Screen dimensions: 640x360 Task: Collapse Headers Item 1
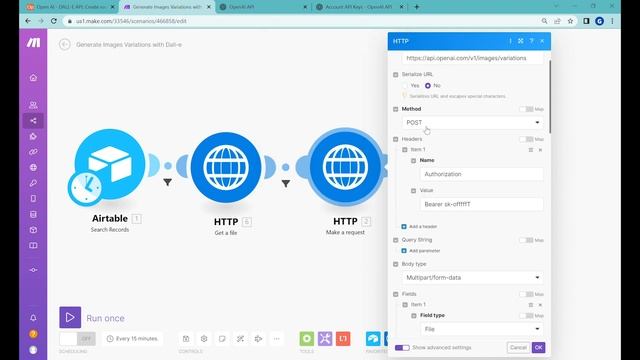pyautogui.click(x=405, y=150)
